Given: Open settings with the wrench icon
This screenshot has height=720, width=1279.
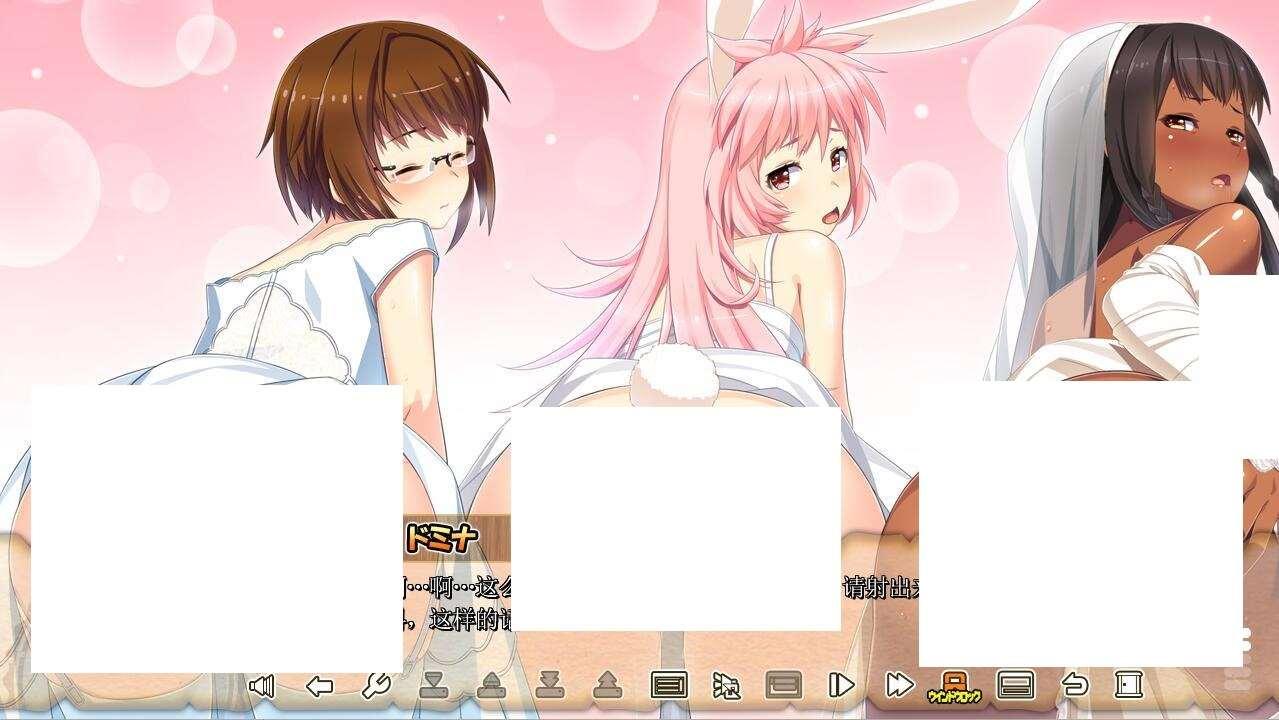Looking at the screenshot, I should coord(376,685).
